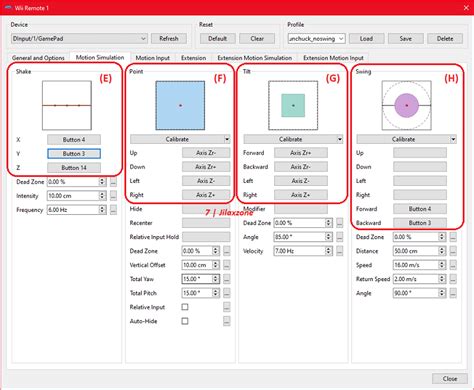Click the Tilt Angle 85.00 field
This screenshot has height=390, width=474.
click(303, 237)
